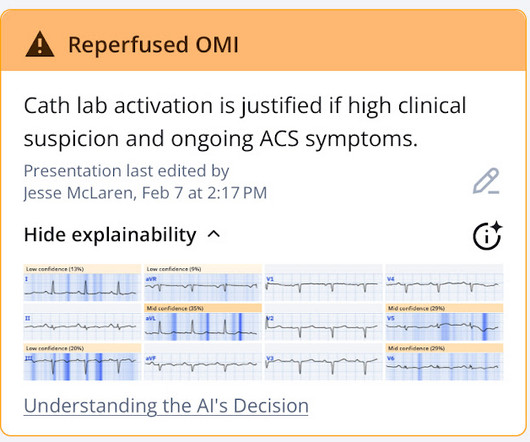Viewport: 530px width, 442px height.
Task: Click the Hide explainability label
Action: (x=110, y=235)
